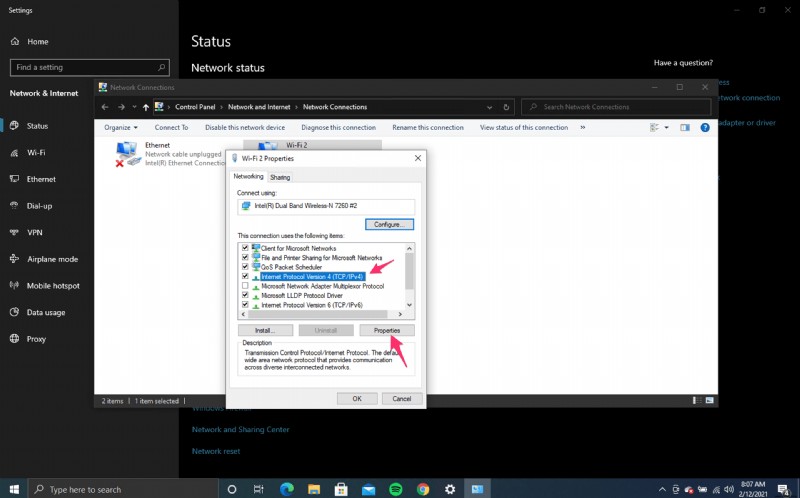Image resolution: width=800 pixels, height=498 pixels.
Task: Click the Install button
Action: click(x=265, y=331)
